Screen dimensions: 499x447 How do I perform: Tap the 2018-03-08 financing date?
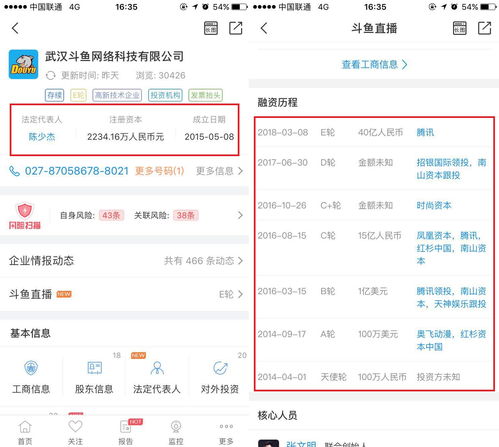[283, 132]
